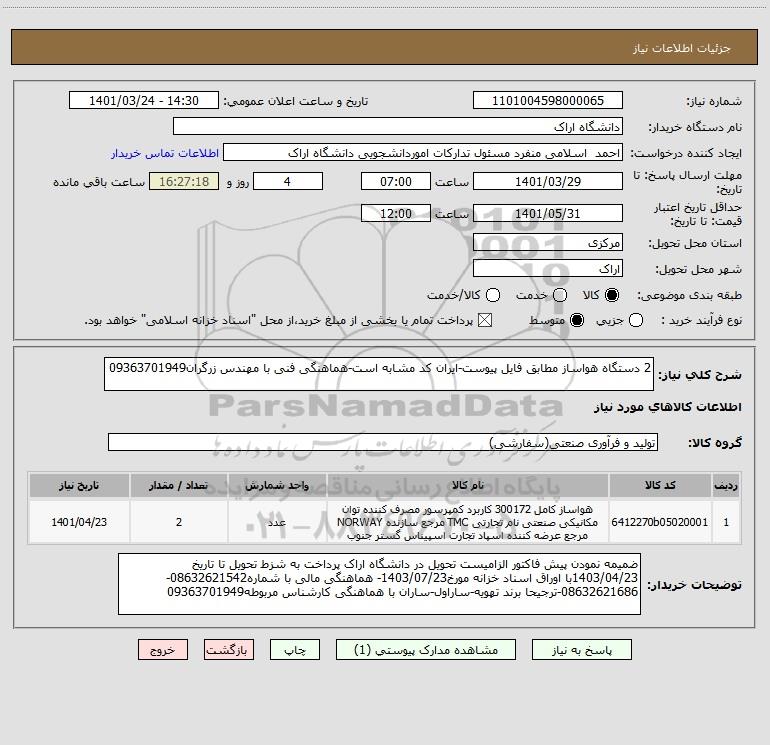Click the عدد unit cell
The width and height of the screenshot is (770, 745).
point(277,522)
